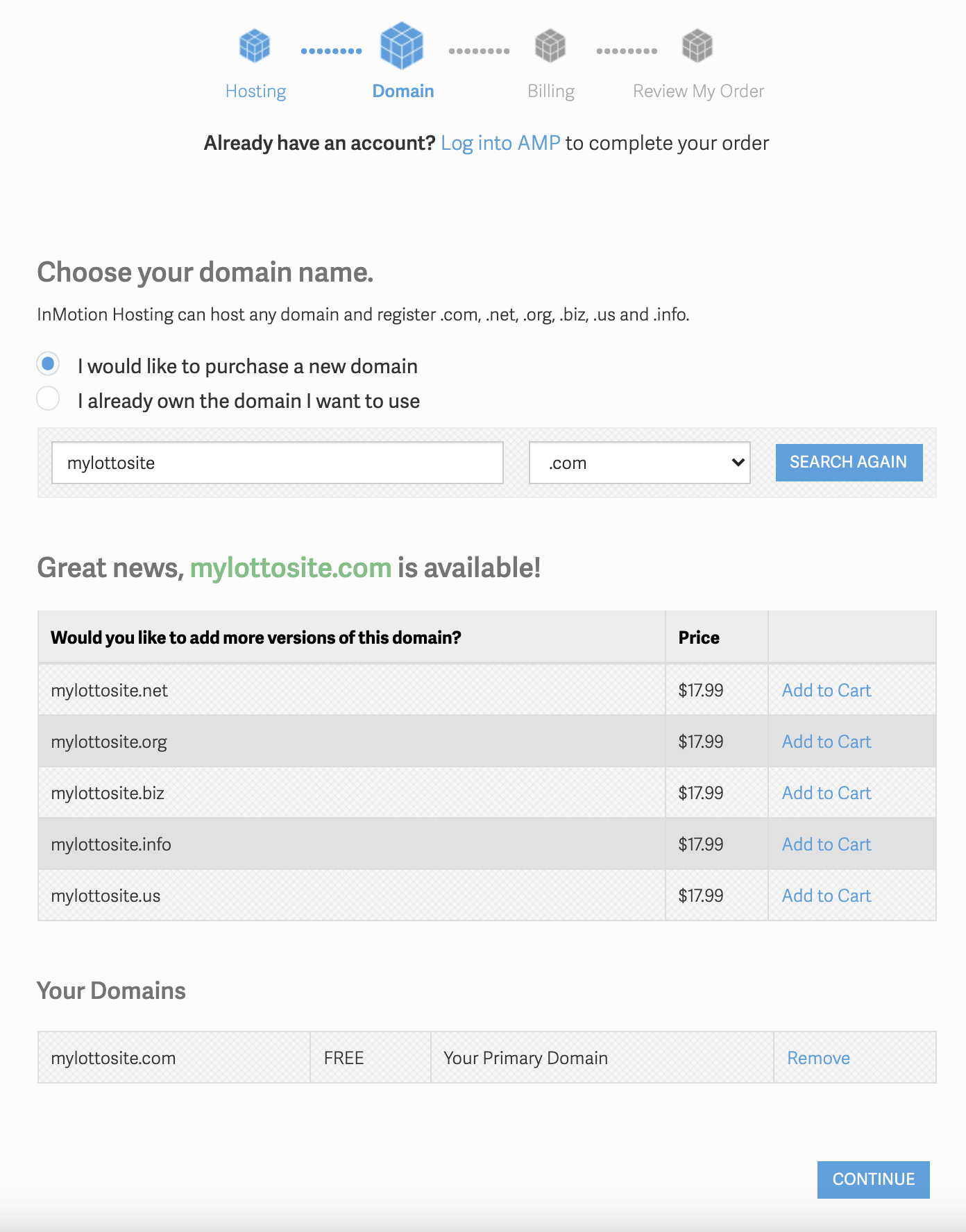Screen dimensions: 966x1232
Task: Click the CONTINUE button
Action: (873, 1179)
